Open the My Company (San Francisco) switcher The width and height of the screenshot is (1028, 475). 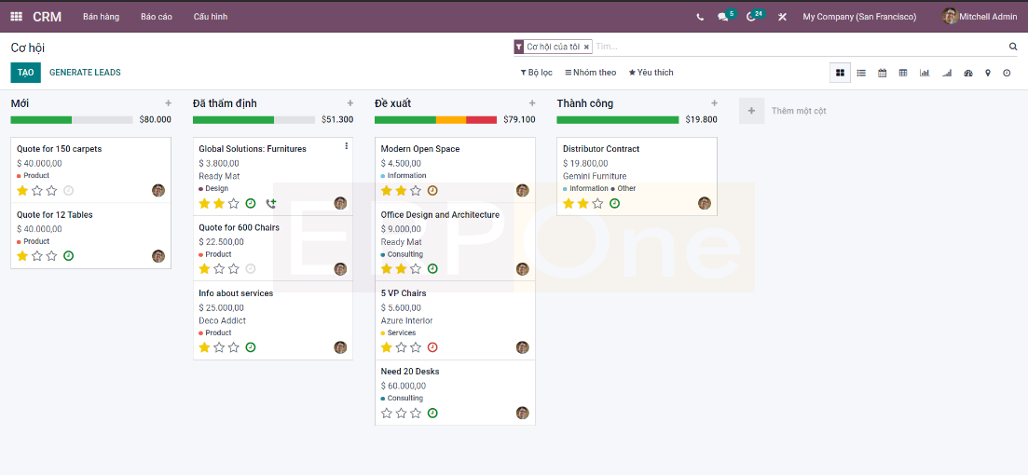[x=860, y=17]
